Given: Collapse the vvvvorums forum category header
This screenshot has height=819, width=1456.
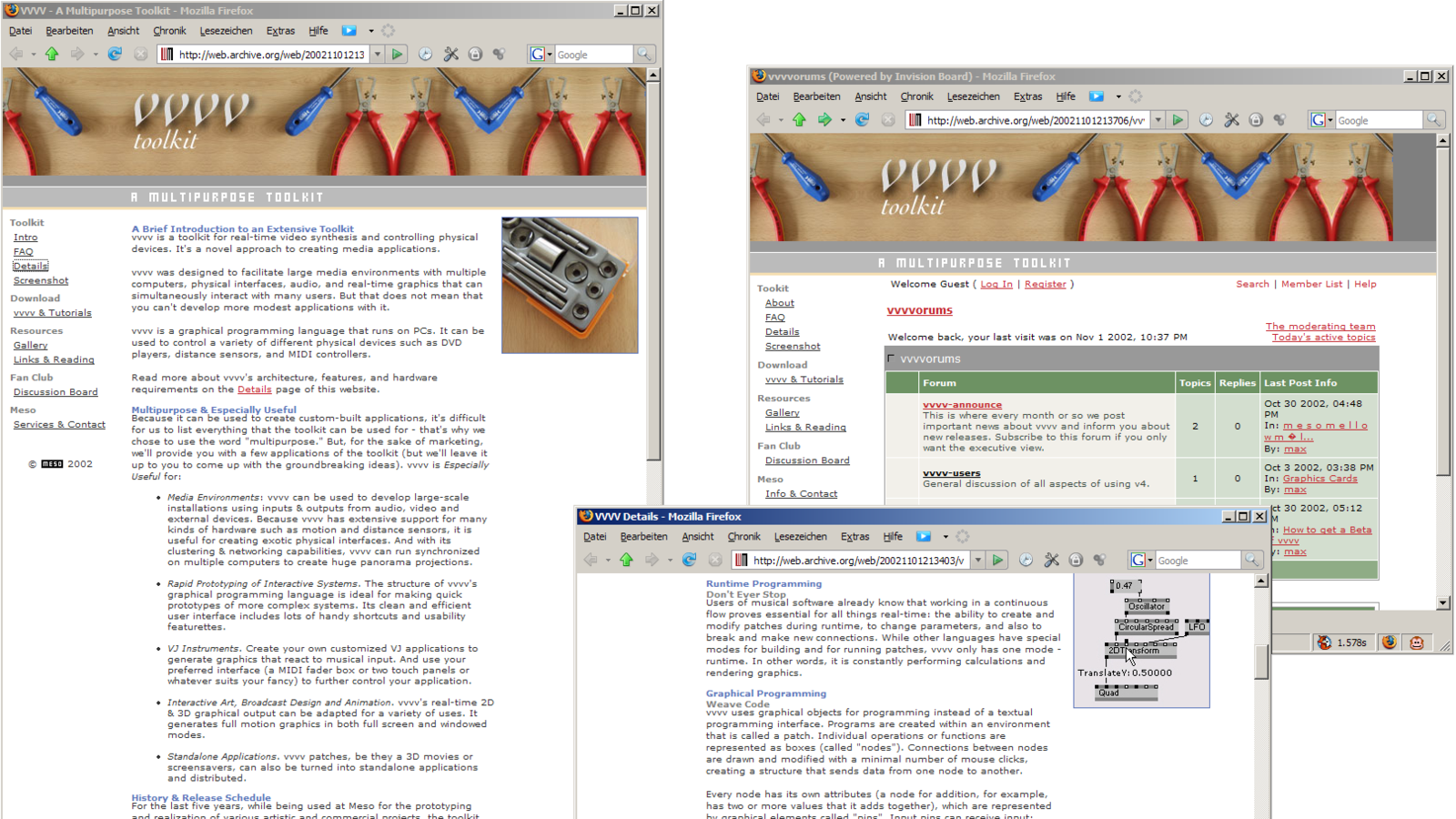Looking at the screenshot, I should click(x=890, y=359).
